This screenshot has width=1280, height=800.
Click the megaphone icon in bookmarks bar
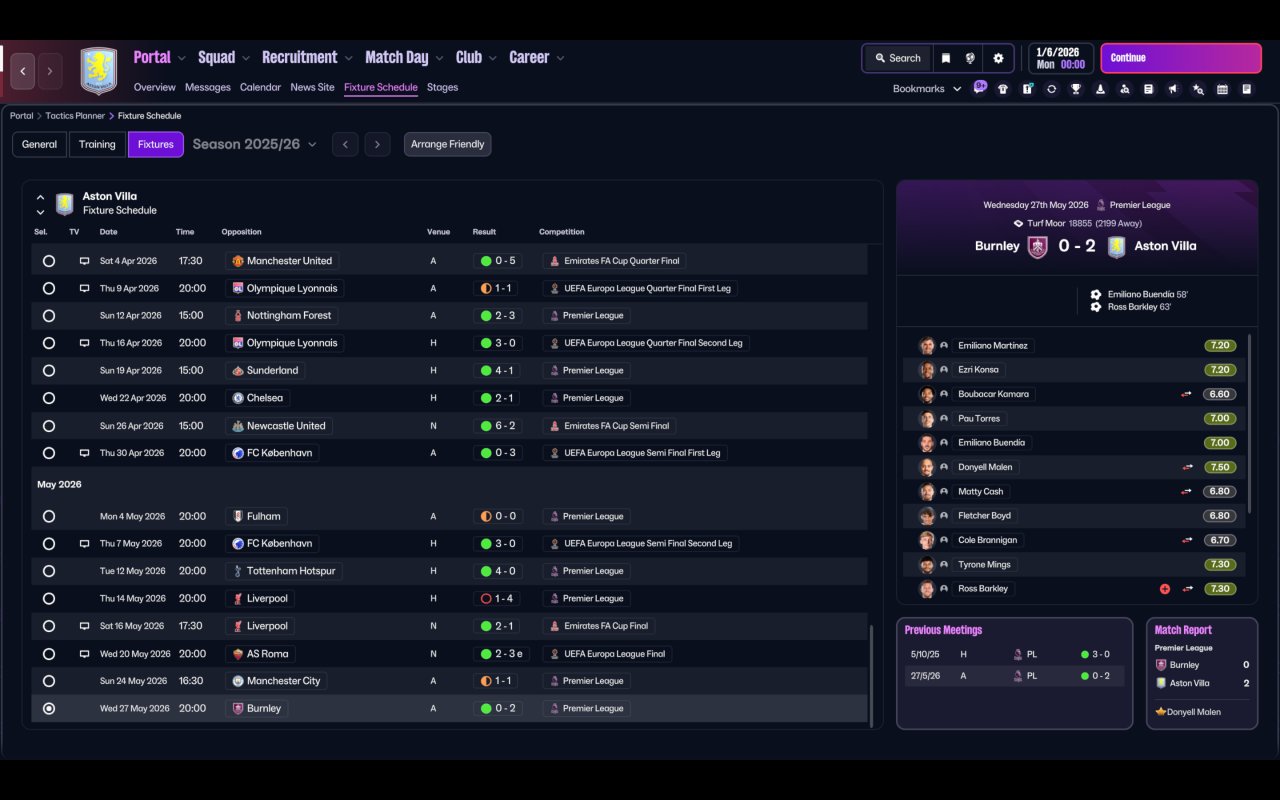click(1173, 89)
